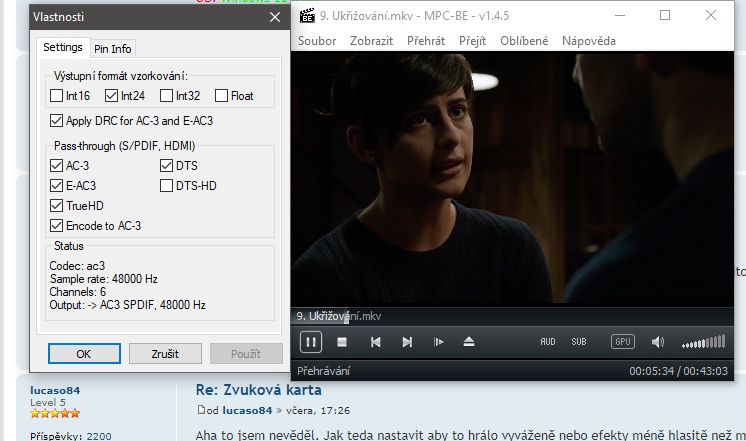Step forward one frame
The height and width of the screenshot is (441, 746).
coord(438,342)
